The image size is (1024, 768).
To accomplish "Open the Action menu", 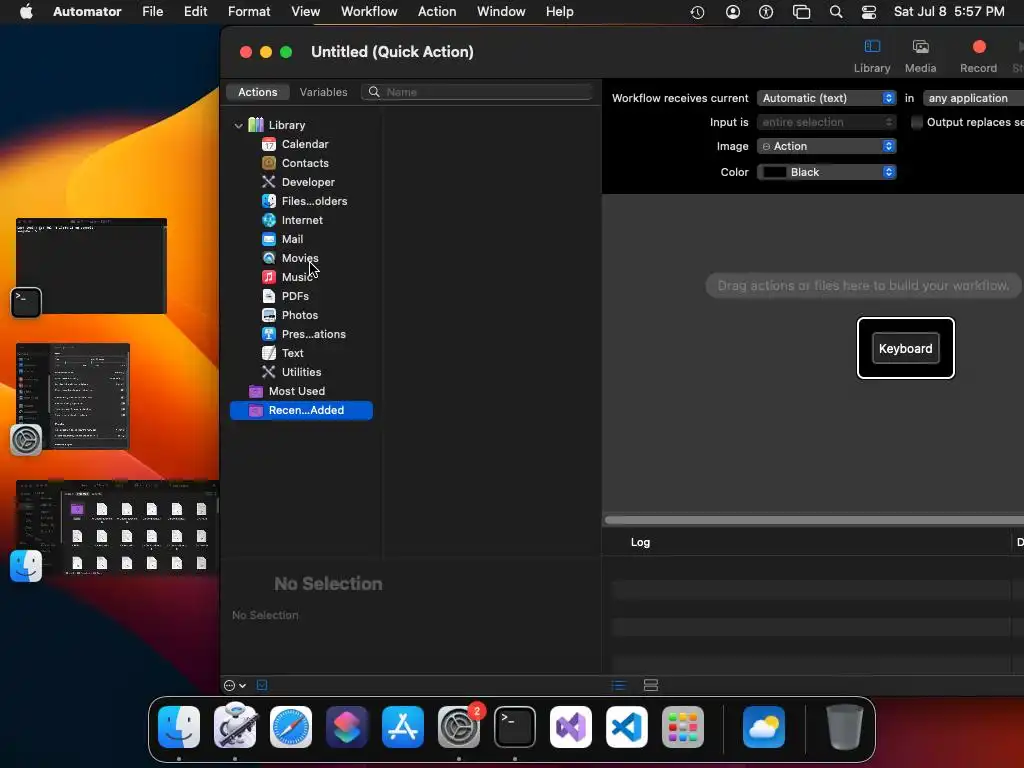I will pos(437,11).
